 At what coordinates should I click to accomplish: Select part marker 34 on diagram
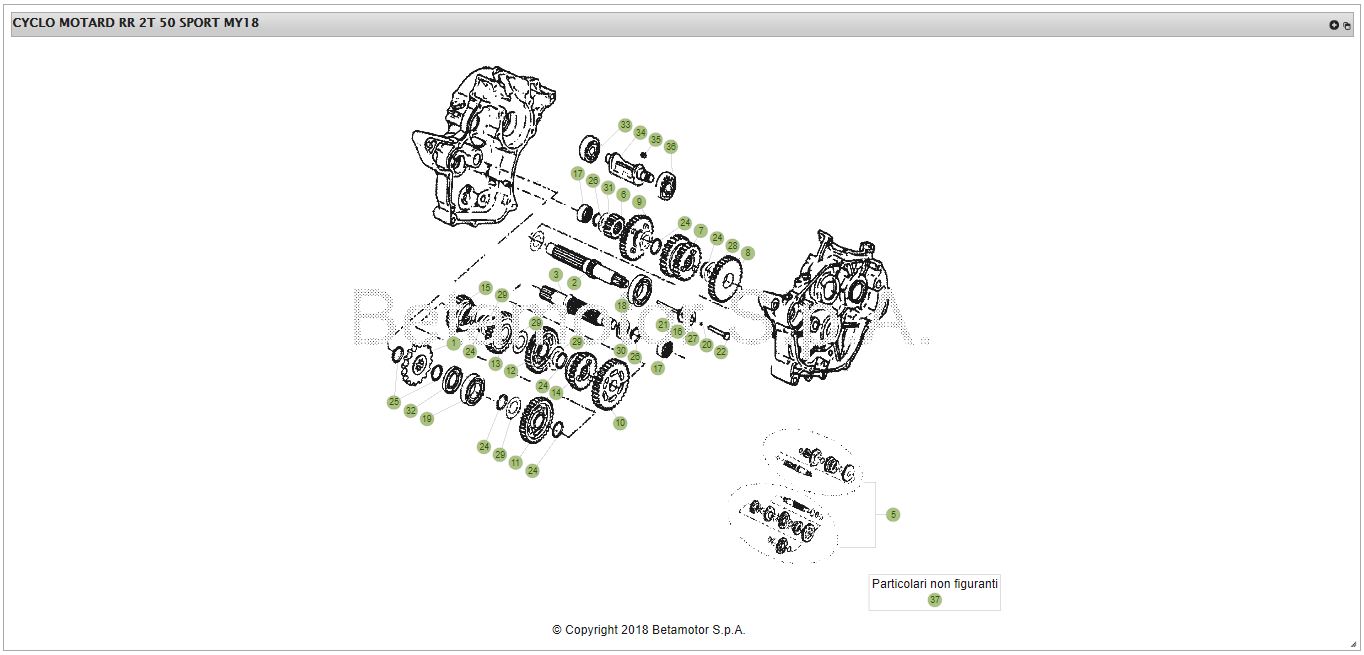click(640, 132)
